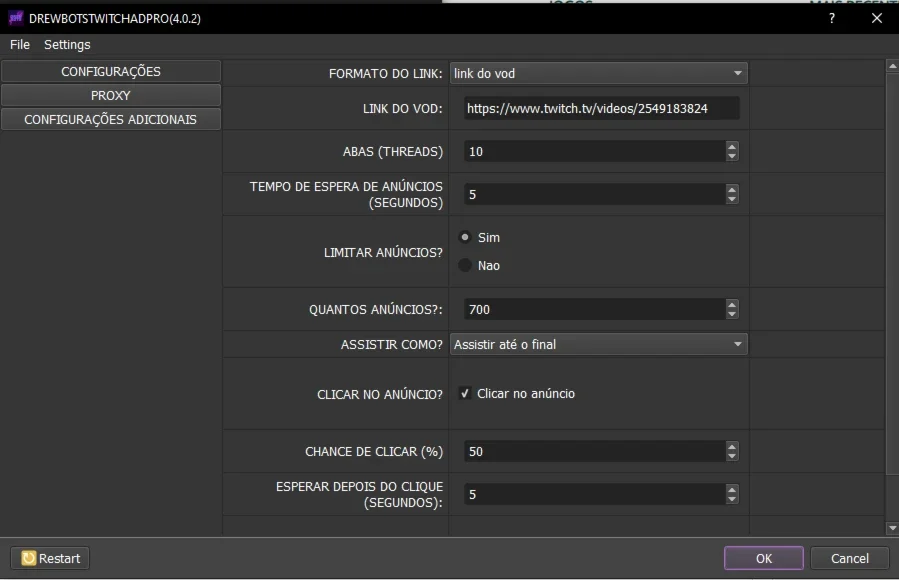The height and width of the screenshot is (580, 899).
Task: Decrease the QUANTOS ANÚNCIOS value
Action: (x=732, y=315)
